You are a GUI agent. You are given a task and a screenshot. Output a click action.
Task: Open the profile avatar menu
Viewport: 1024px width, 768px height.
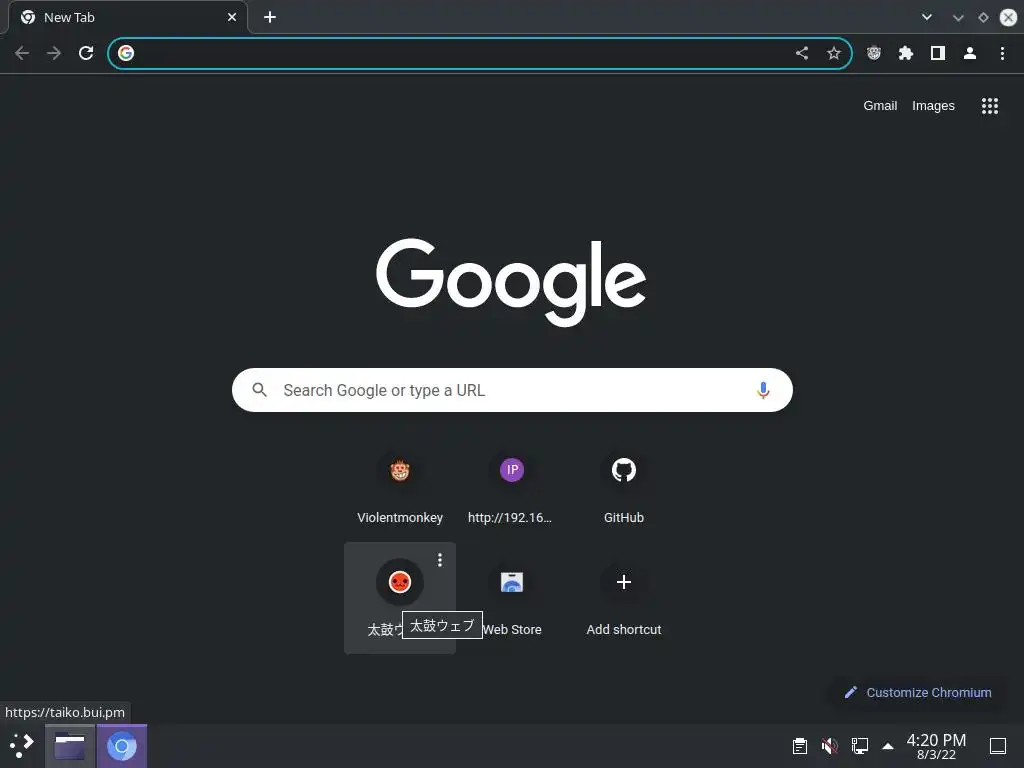click(x=970, y=53)
